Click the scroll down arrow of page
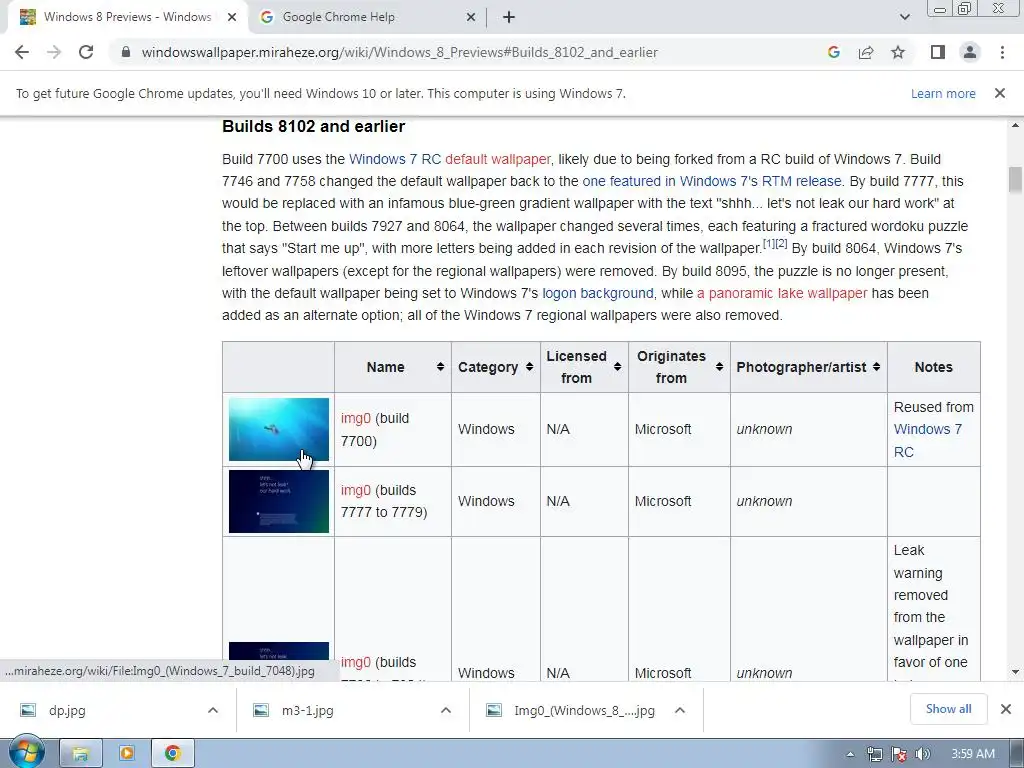 click(x=1014, y=672)
